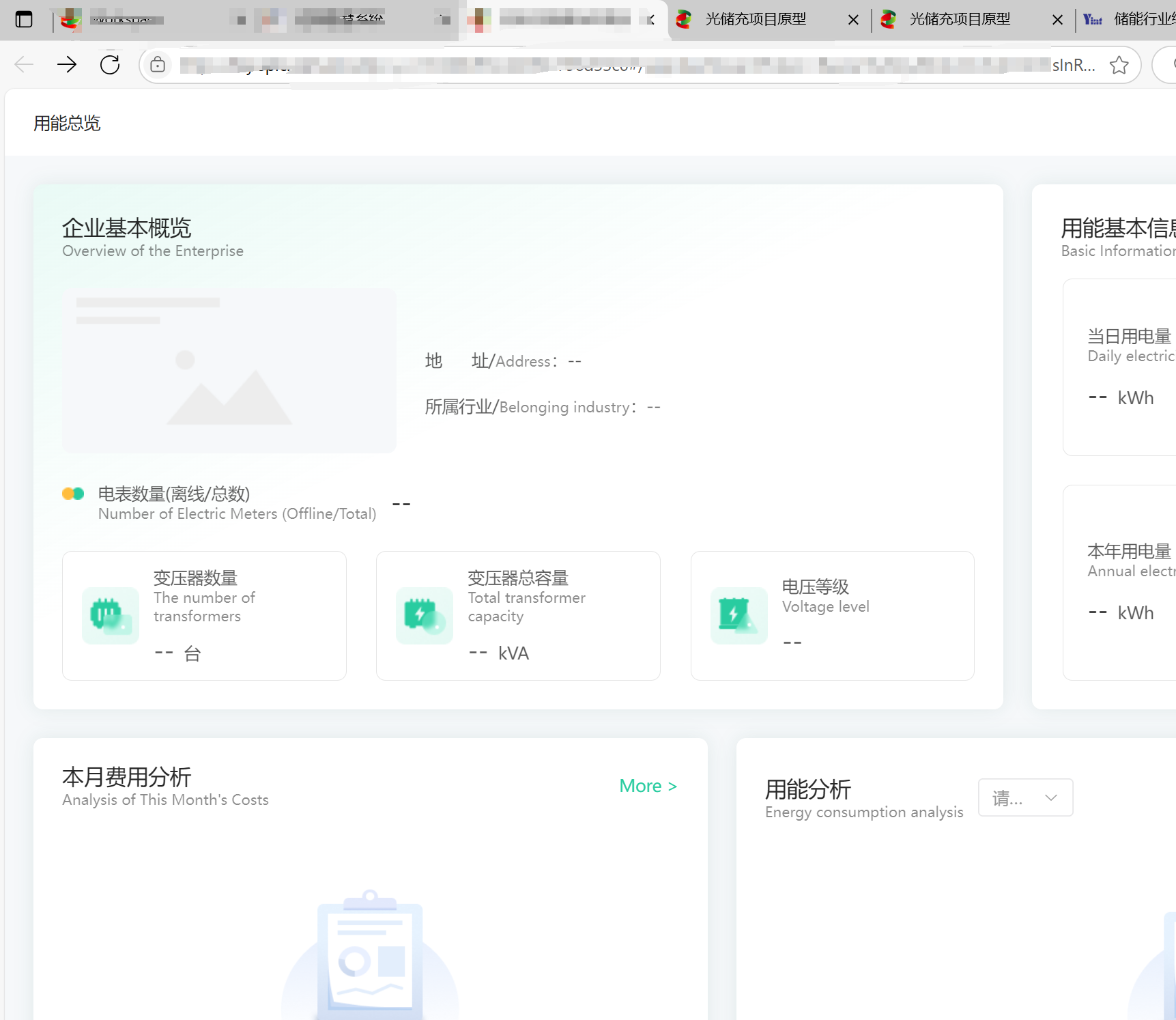Click the 本月费用分析 heading
1176x1020 pixels.
pos(126,777)
